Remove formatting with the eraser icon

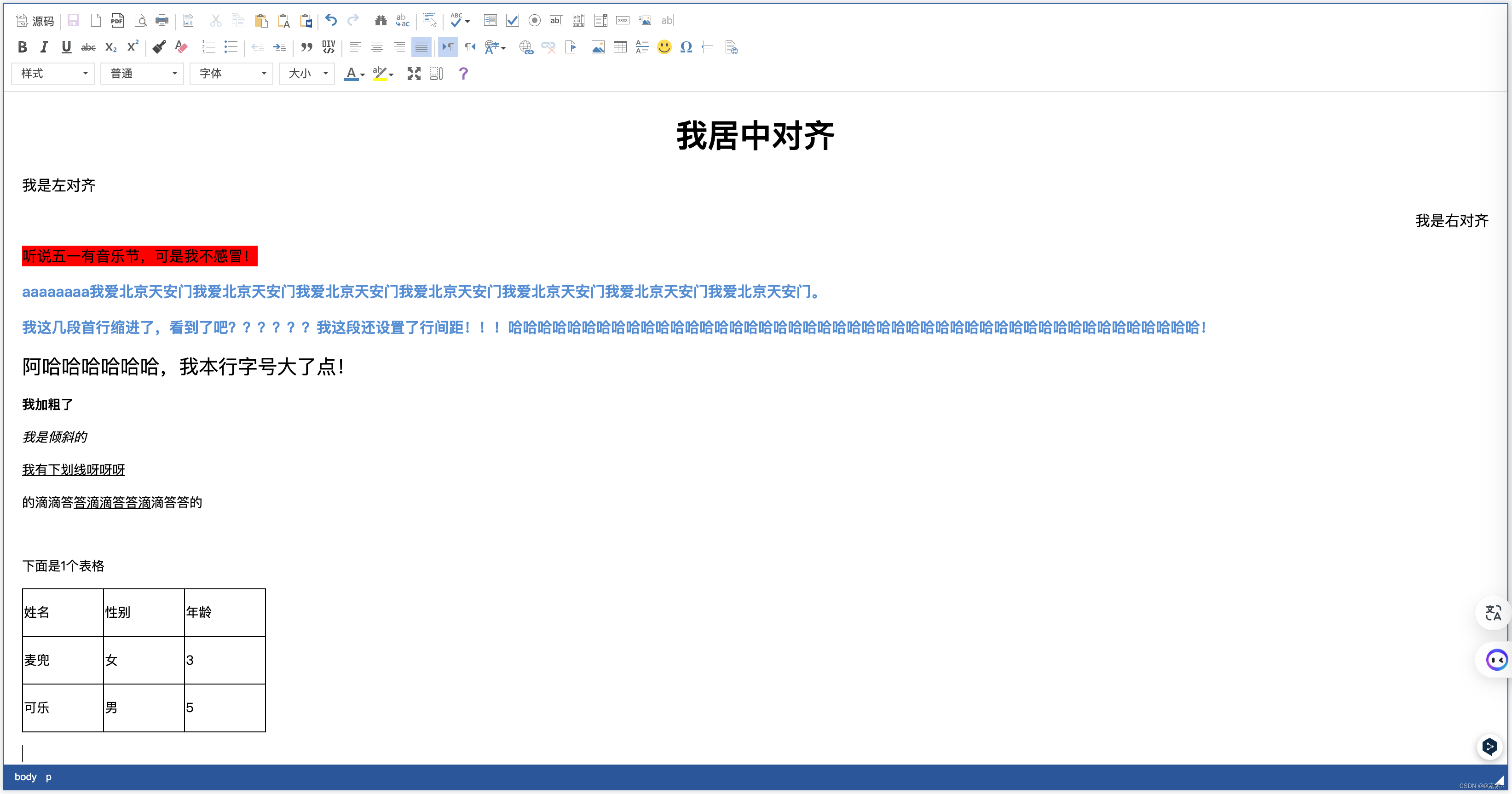(181, 47)
